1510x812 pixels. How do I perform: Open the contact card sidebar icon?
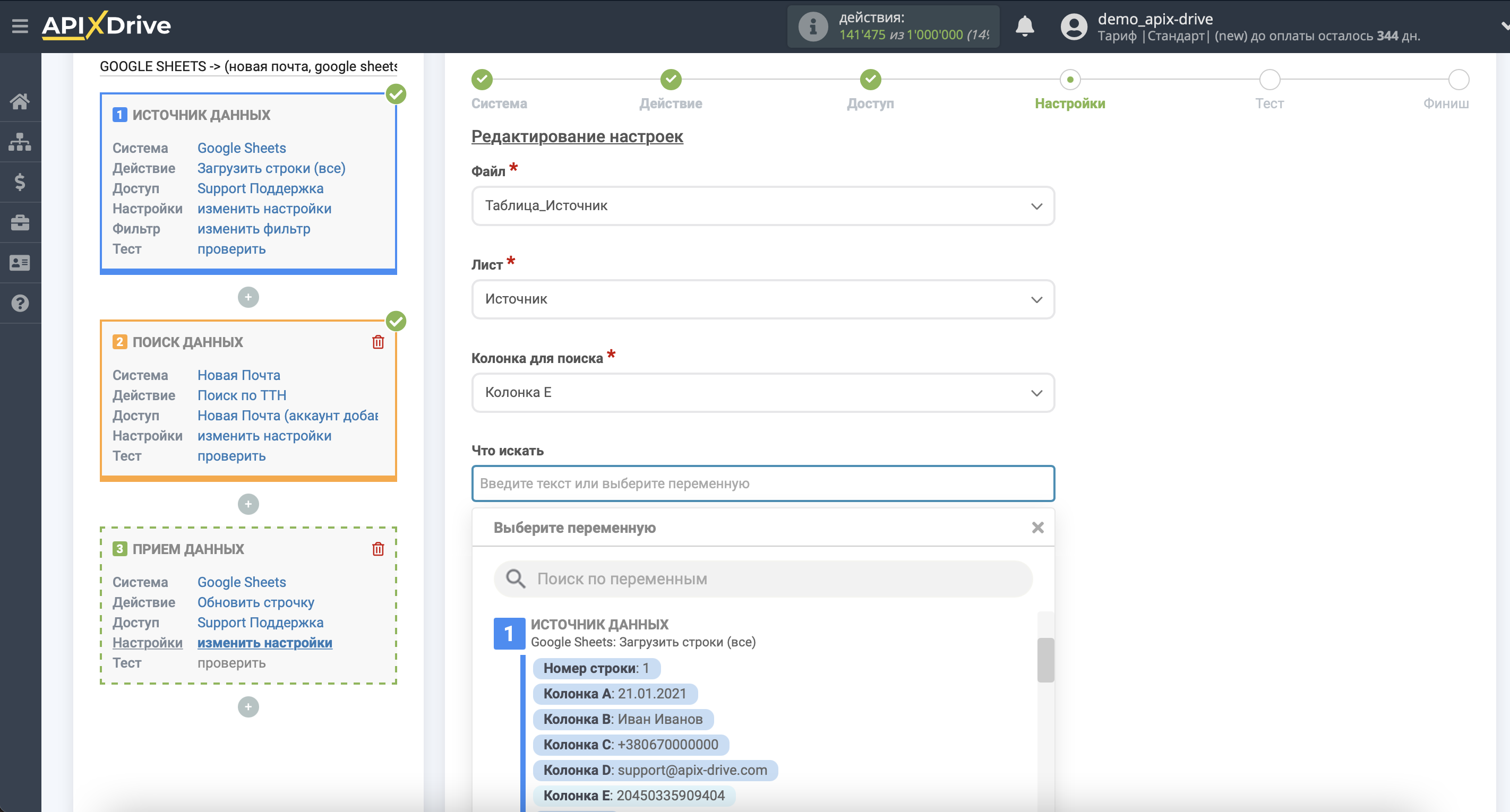(x=20, y=263)
